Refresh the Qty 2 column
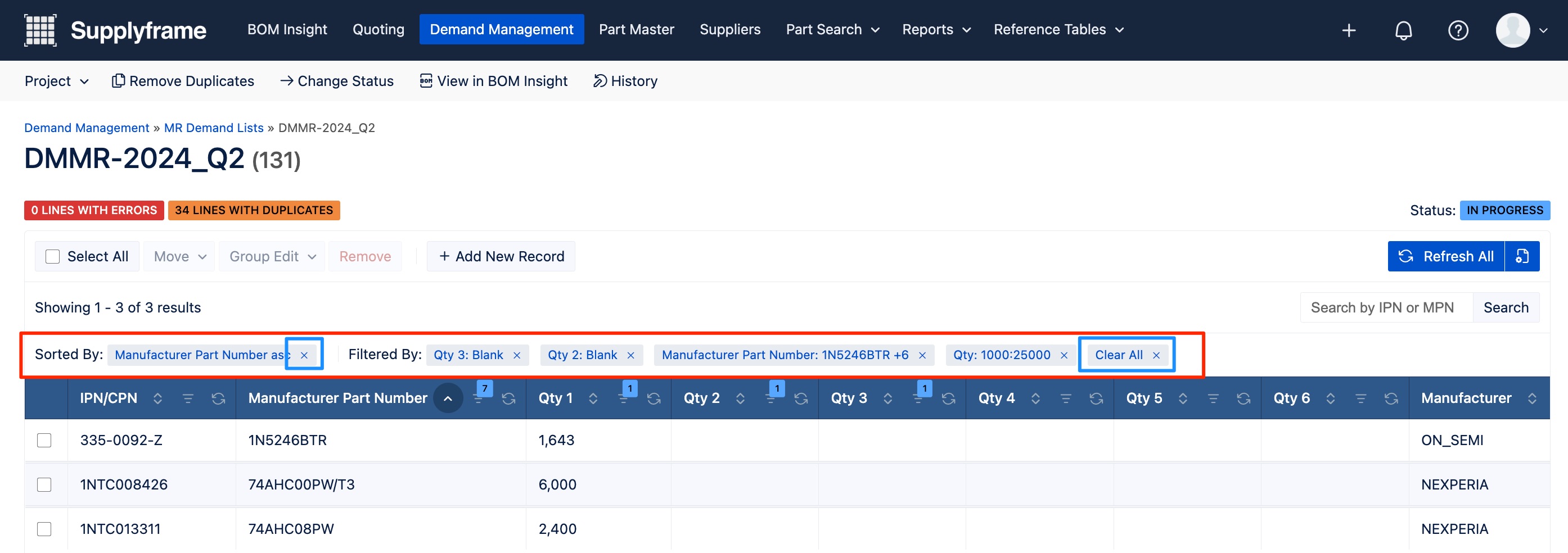Image resolution: width=1568 pixels, height=553 pixels. click(x=801, y=398)
